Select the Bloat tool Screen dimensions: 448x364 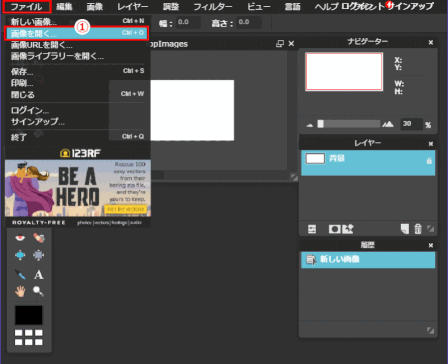tap(20, 255)
